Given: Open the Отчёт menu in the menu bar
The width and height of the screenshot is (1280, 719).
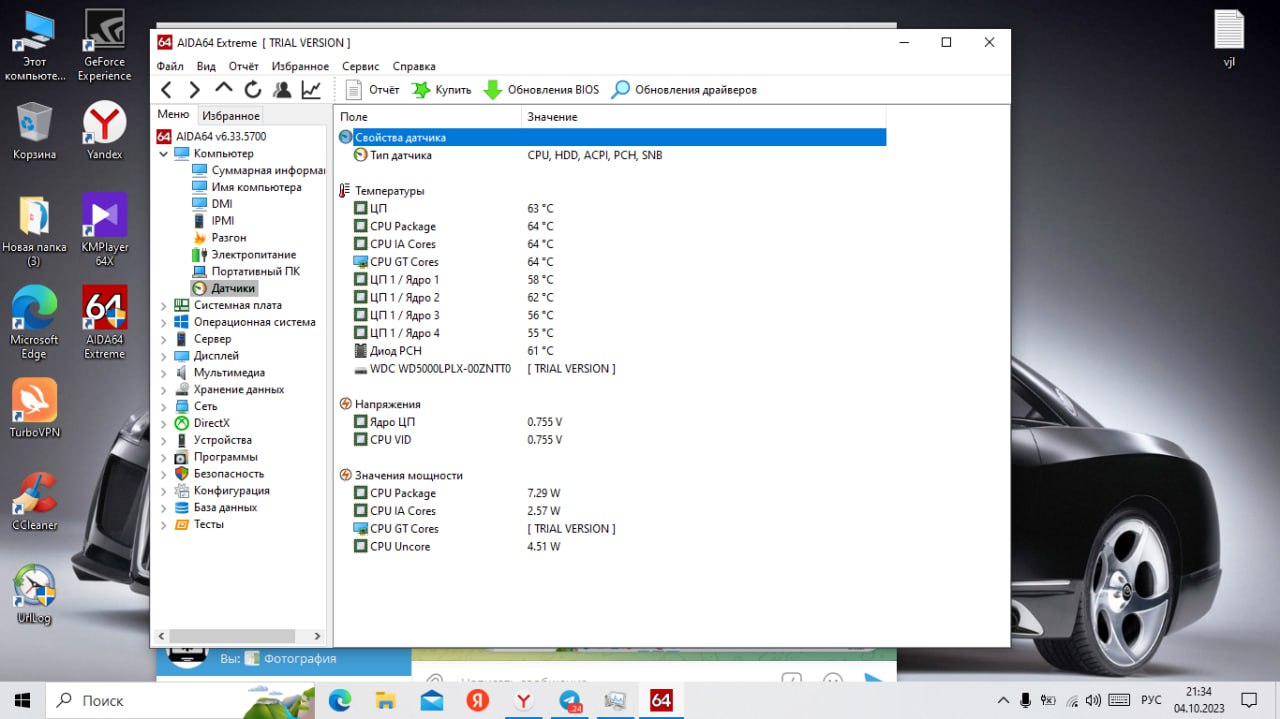Looking at the screenshot, I should point(243,66).
